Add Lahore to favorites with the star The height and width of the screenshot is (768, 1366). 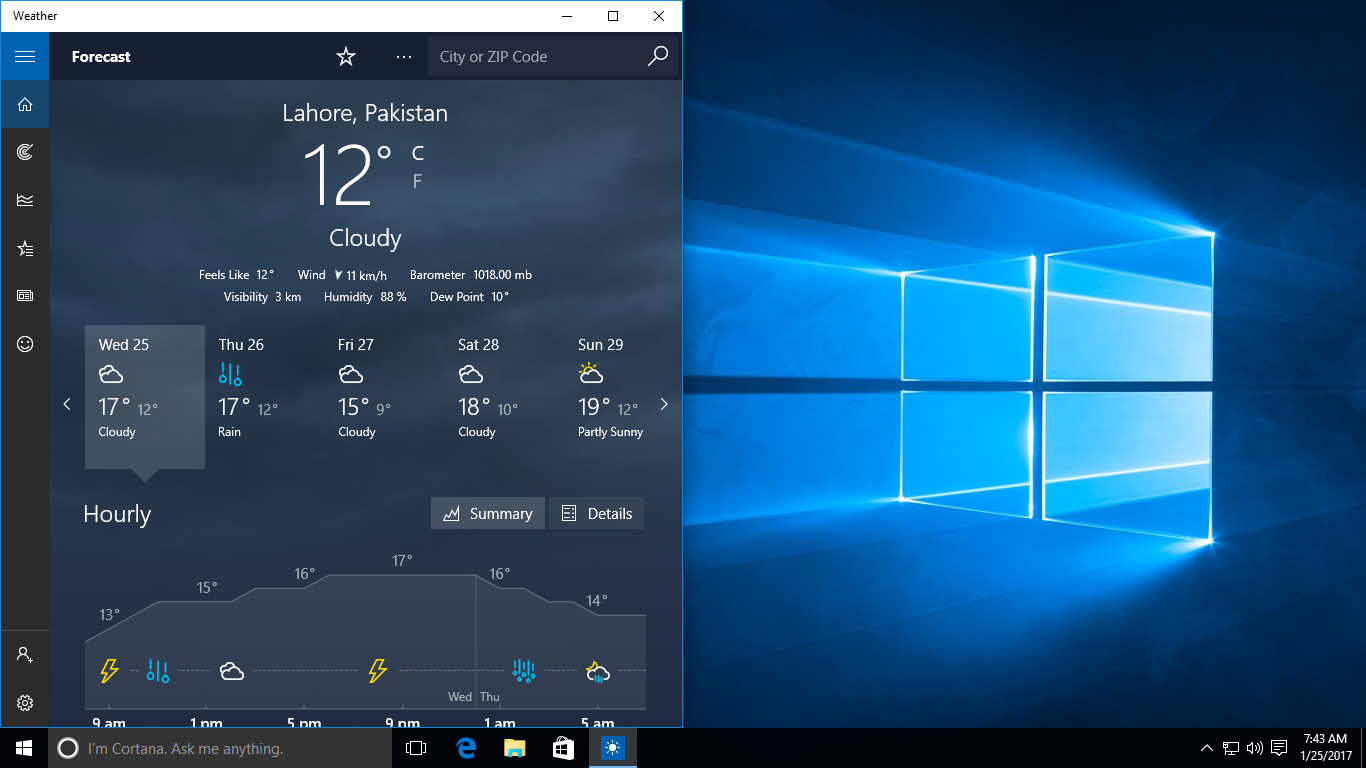pyautogui.click(x=345, y=56)
